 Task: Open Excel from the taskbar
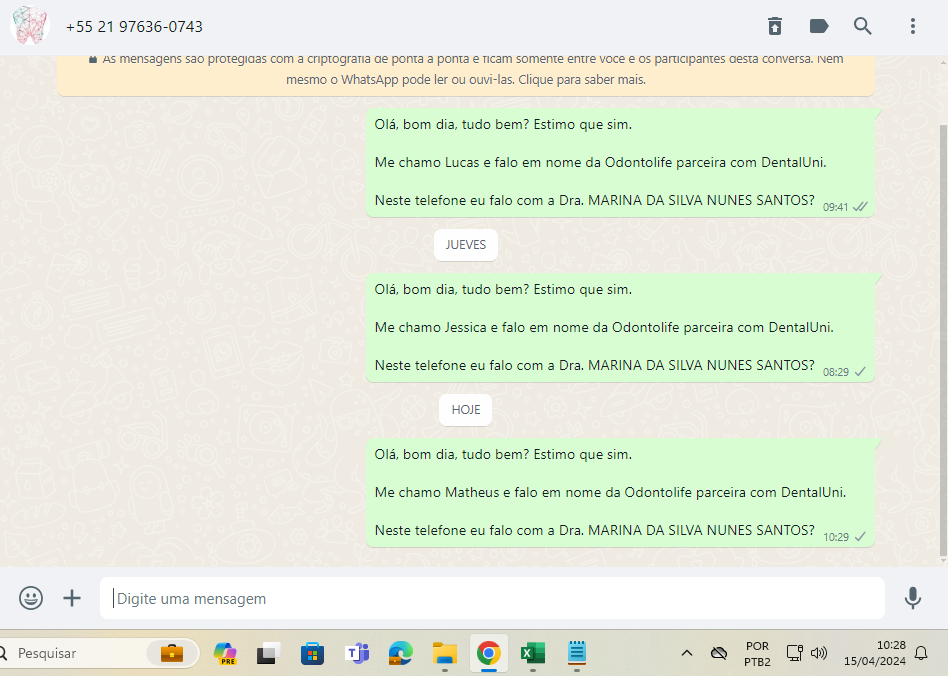(x=533, y=653)
